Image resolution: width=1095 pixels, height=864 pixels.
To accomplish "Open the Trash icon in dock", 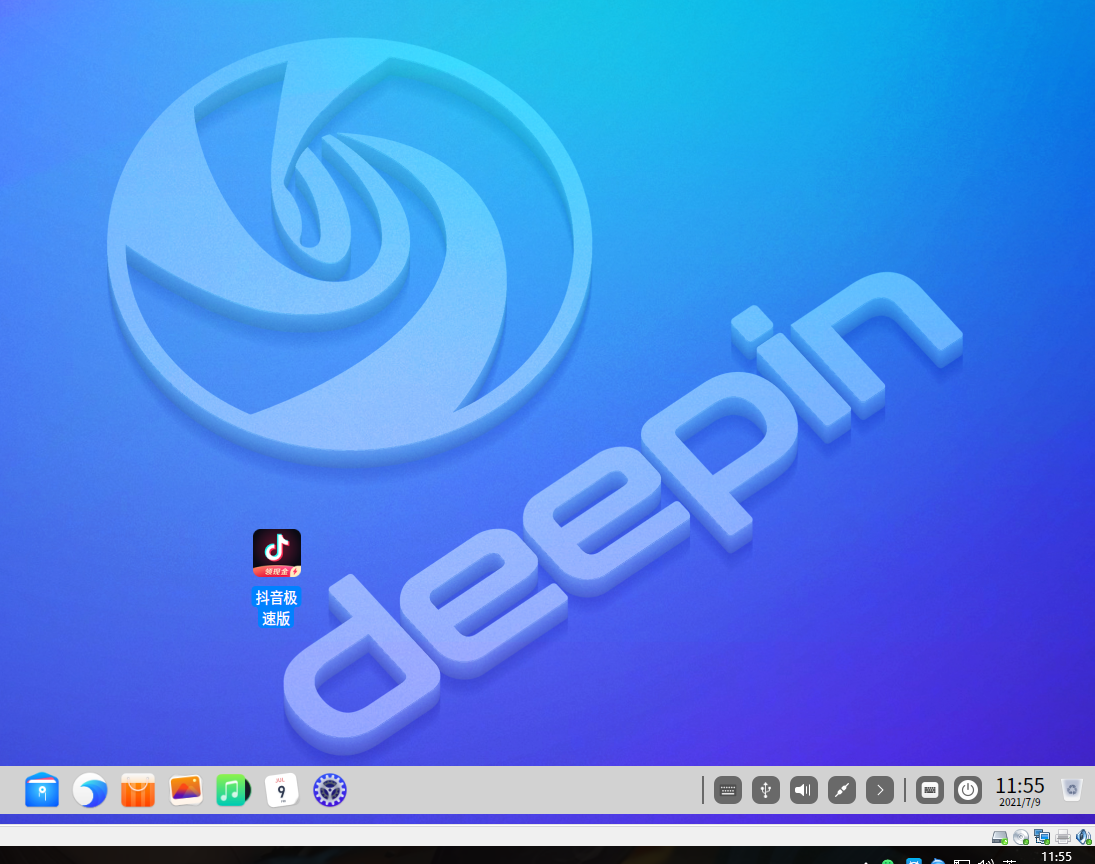I will click(1071, 790).
